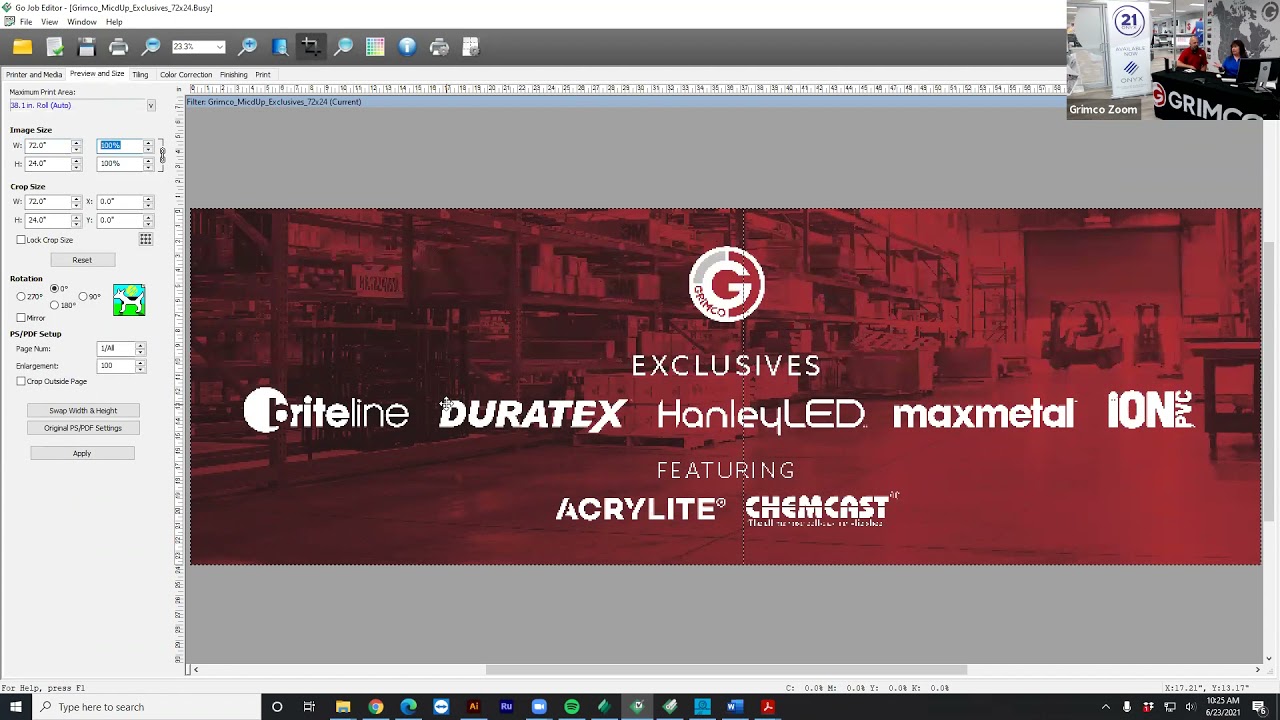Click Original PS/PDF Settings button
Screen dimensions: 1280x720
point(83,428)
